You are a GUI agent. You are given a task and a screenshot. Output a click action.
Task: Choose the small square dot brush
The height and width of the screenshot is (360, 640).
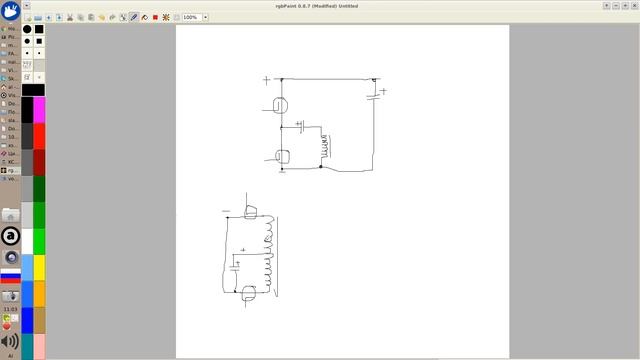coord(39,53)
